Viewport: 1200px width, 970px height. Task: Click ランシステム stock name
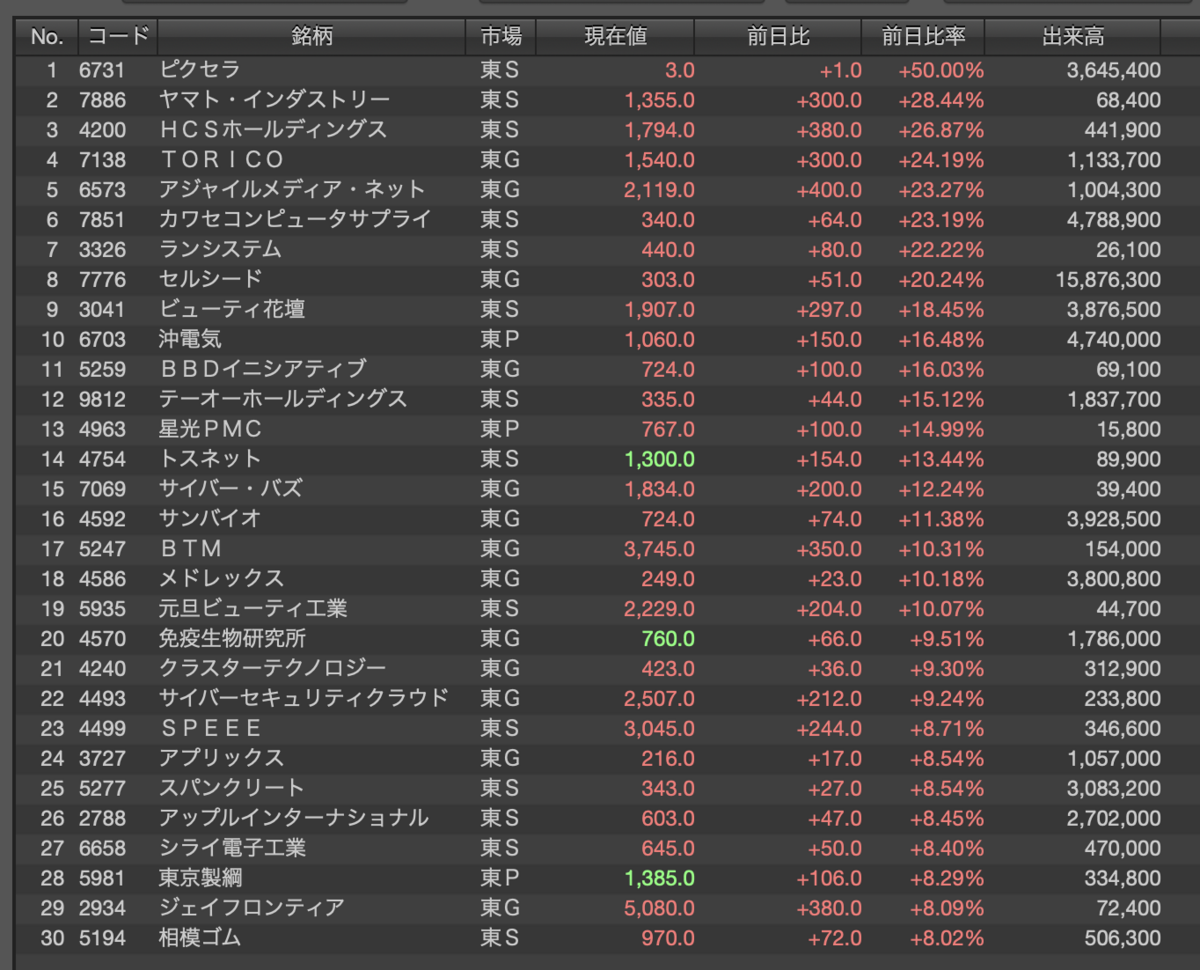(220, 250)
